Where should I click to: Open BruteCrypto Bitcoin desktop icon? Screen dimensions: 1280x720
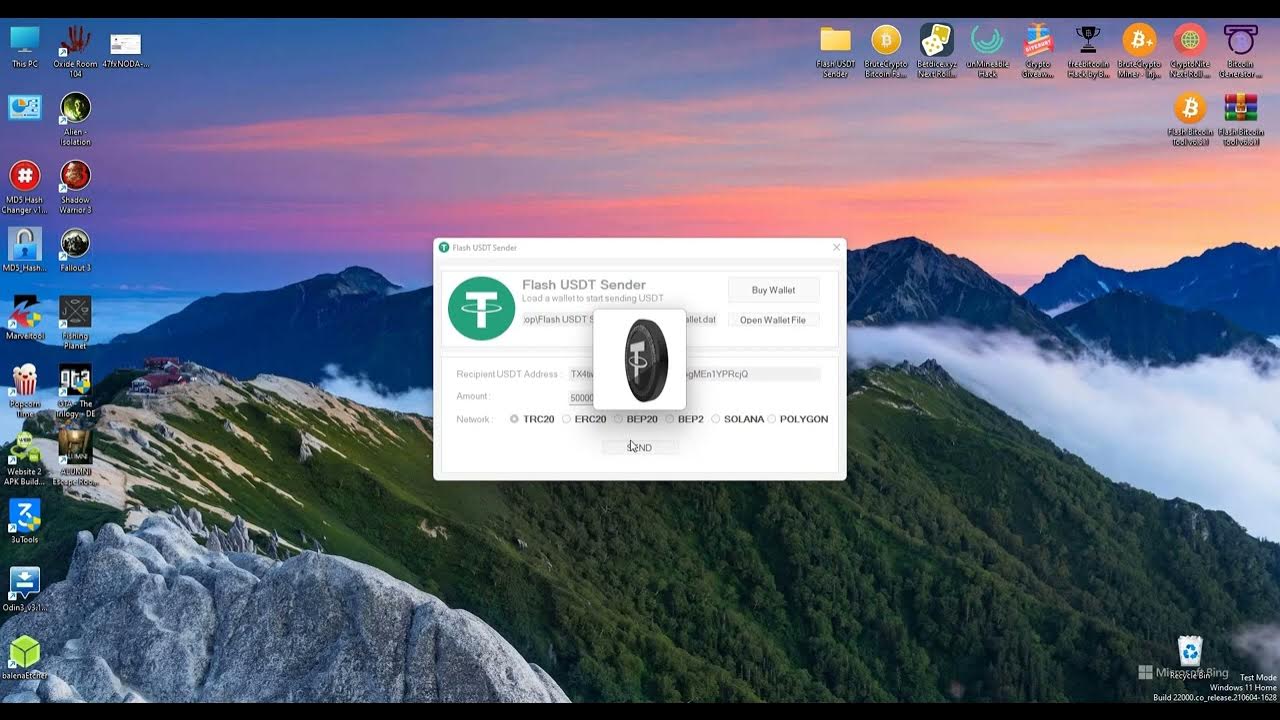click(x=886, y=52)
